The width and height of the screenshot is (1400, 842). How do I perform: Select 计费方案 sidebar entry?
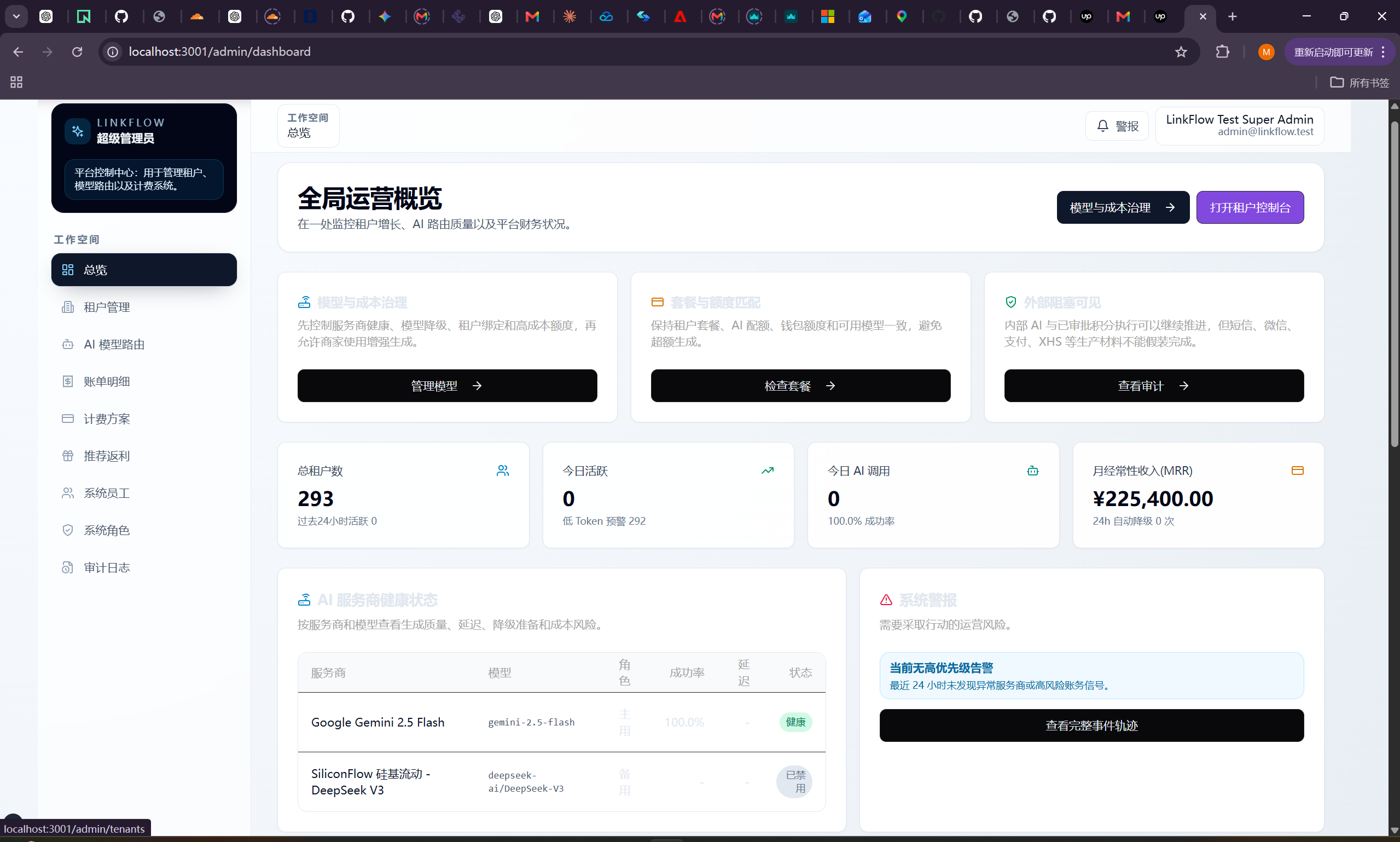click(x=143, y=419)
